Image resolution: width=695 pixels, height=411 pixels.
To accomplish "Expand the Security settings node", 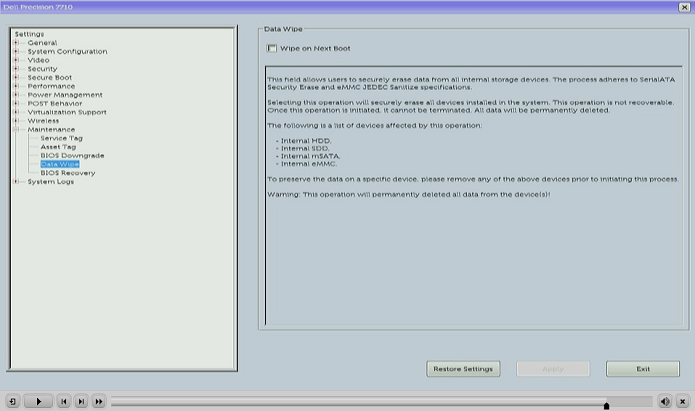I will click(x=16, y=69).
